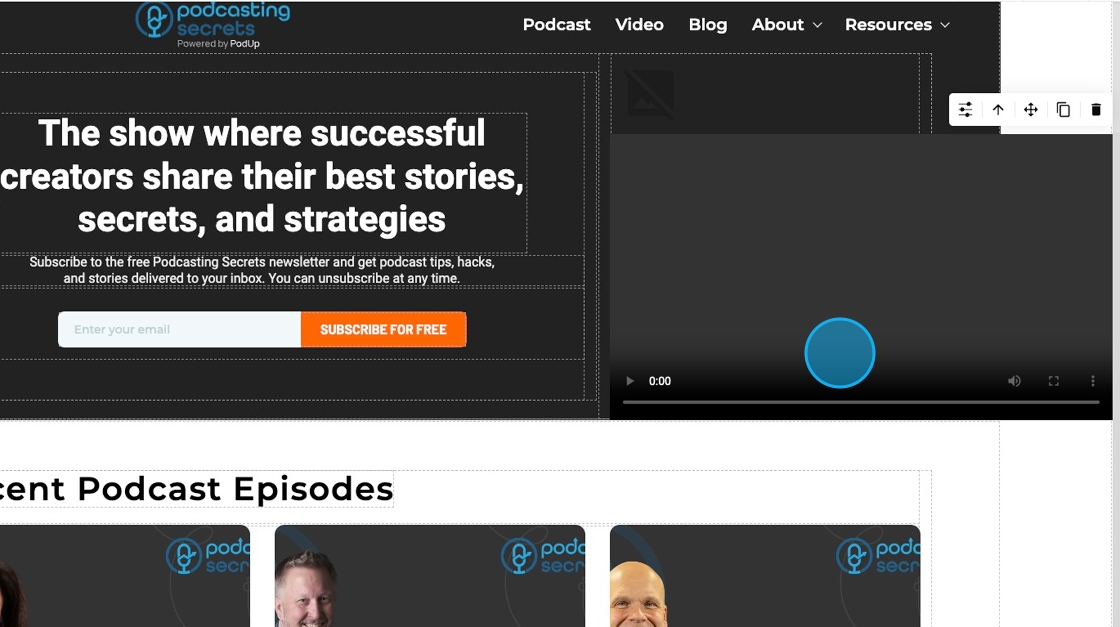Open element settings sliders icon
This screenshot has width=1120, height=627.
pyautogui.click(x=965, y=110)
